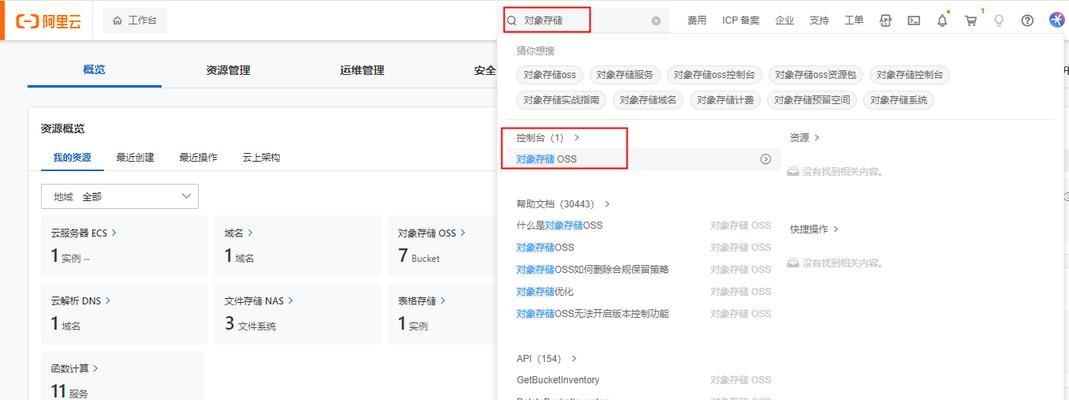Click the 对象存储预留空间 suggestion chip

tap(811, 99)
